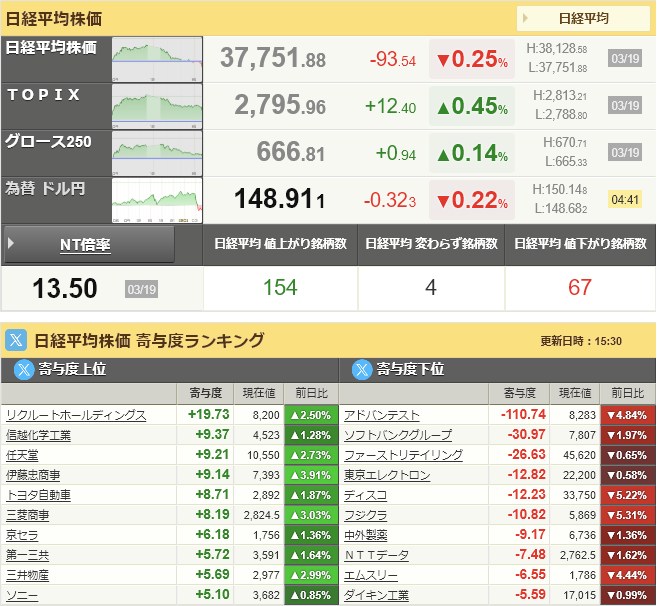
Task: Click the TOPIX value 2,795.96
Action: tap(280, 105)
